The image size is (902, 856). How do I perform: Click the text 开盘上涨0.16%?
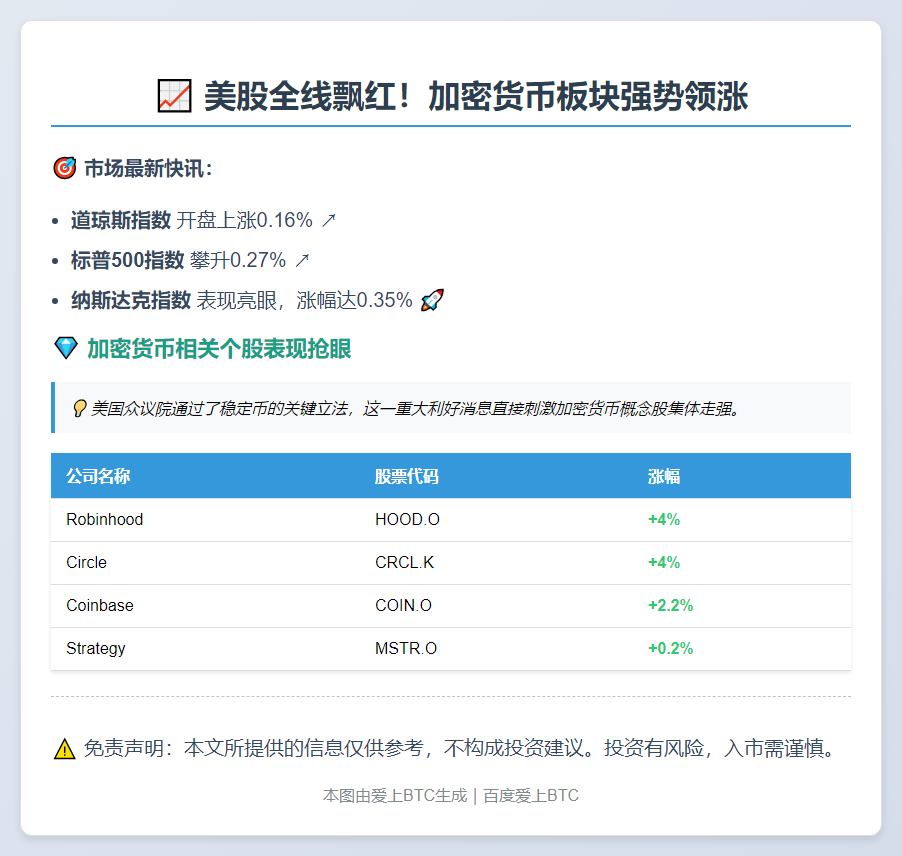(x=244, y=220)
